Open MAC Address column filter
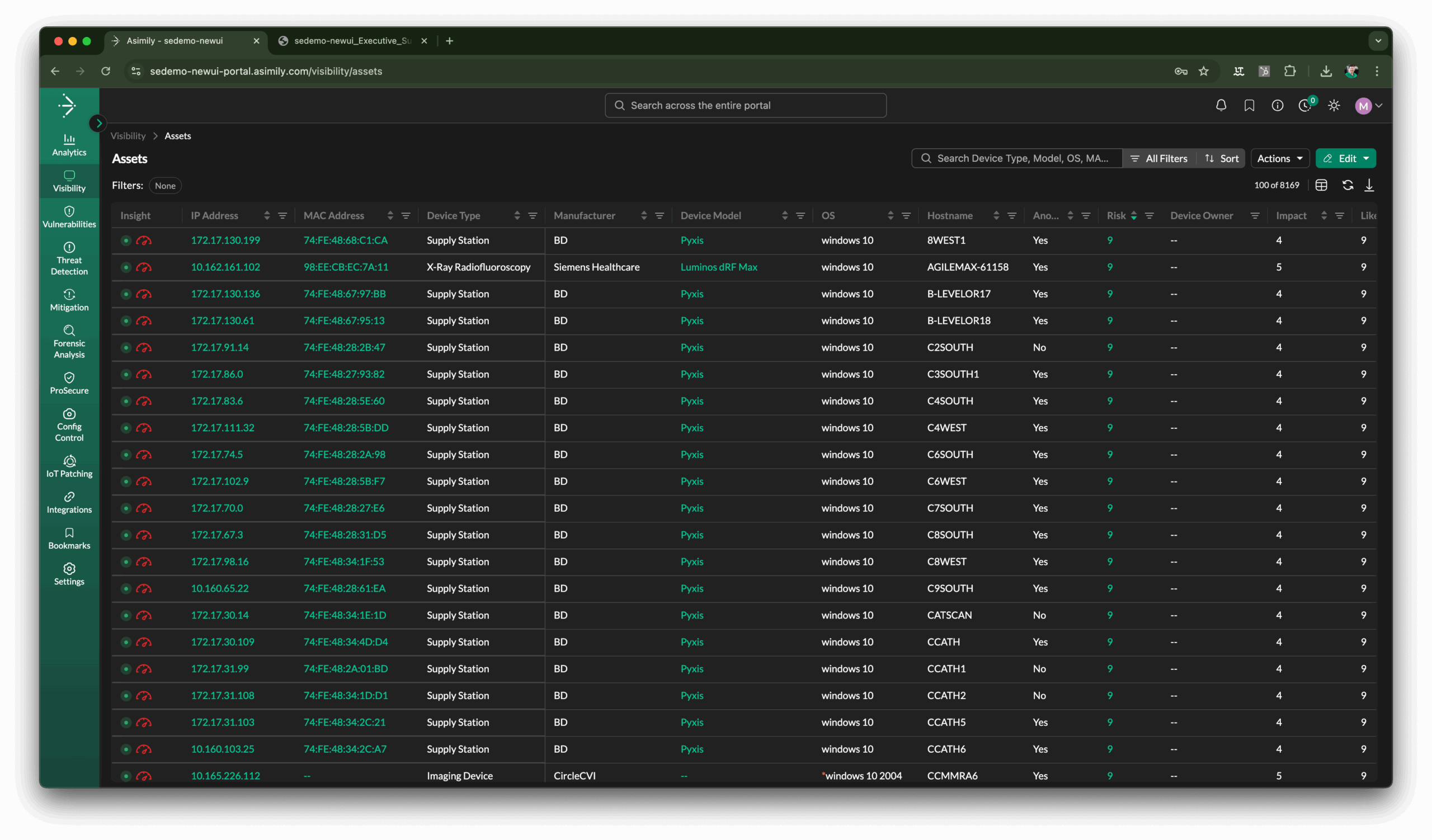 [406, 216]
